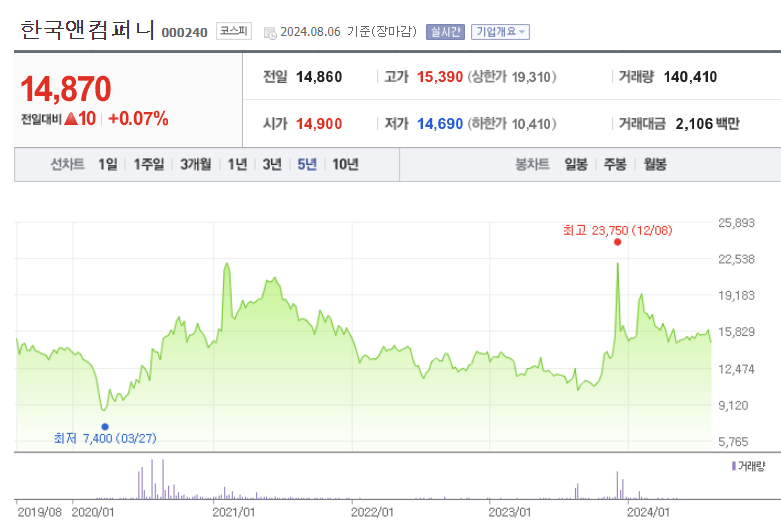Click the +0.07% change rate
This screenshot has height=531, width=781.
point(138,119)
